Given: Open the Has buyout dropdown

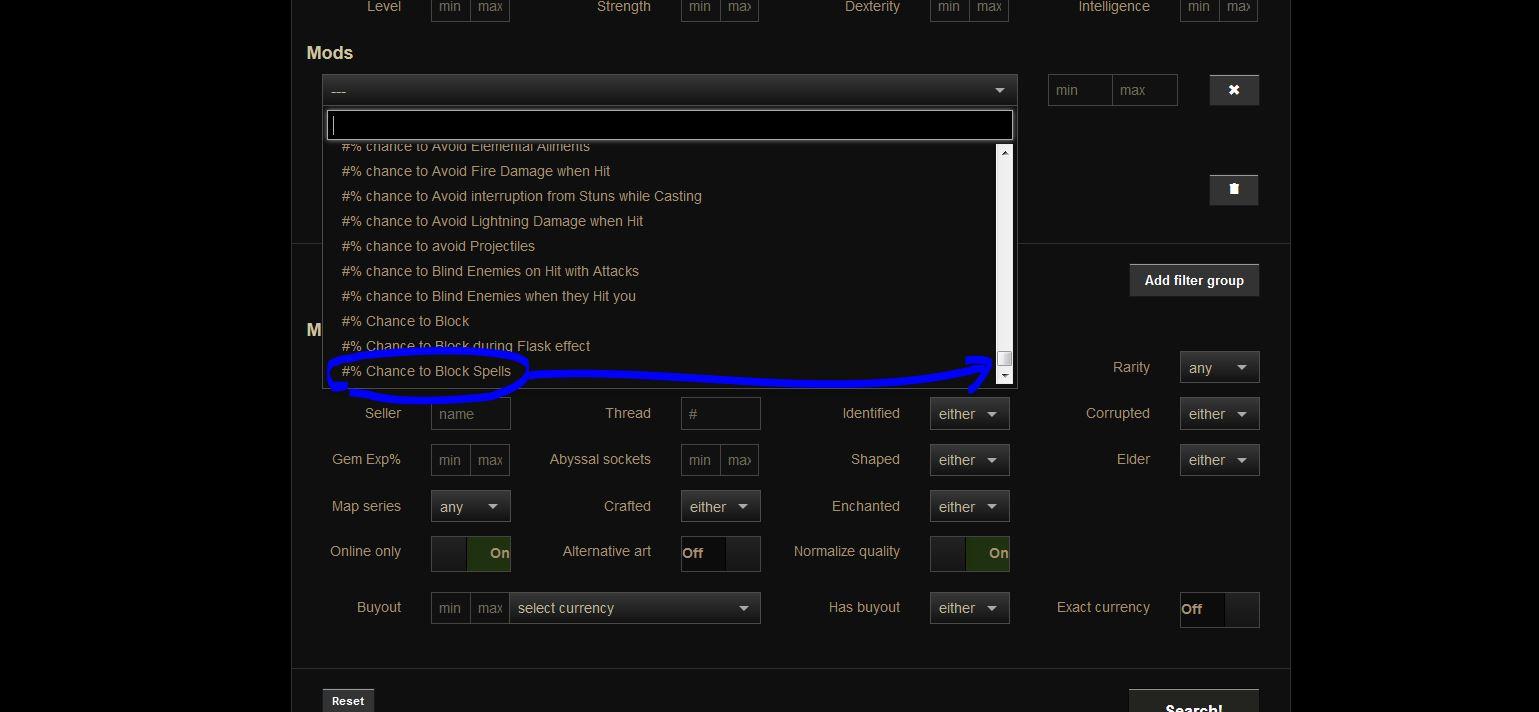Looking at the screenshot, I should pyautogui.click(x=968, y=607).
